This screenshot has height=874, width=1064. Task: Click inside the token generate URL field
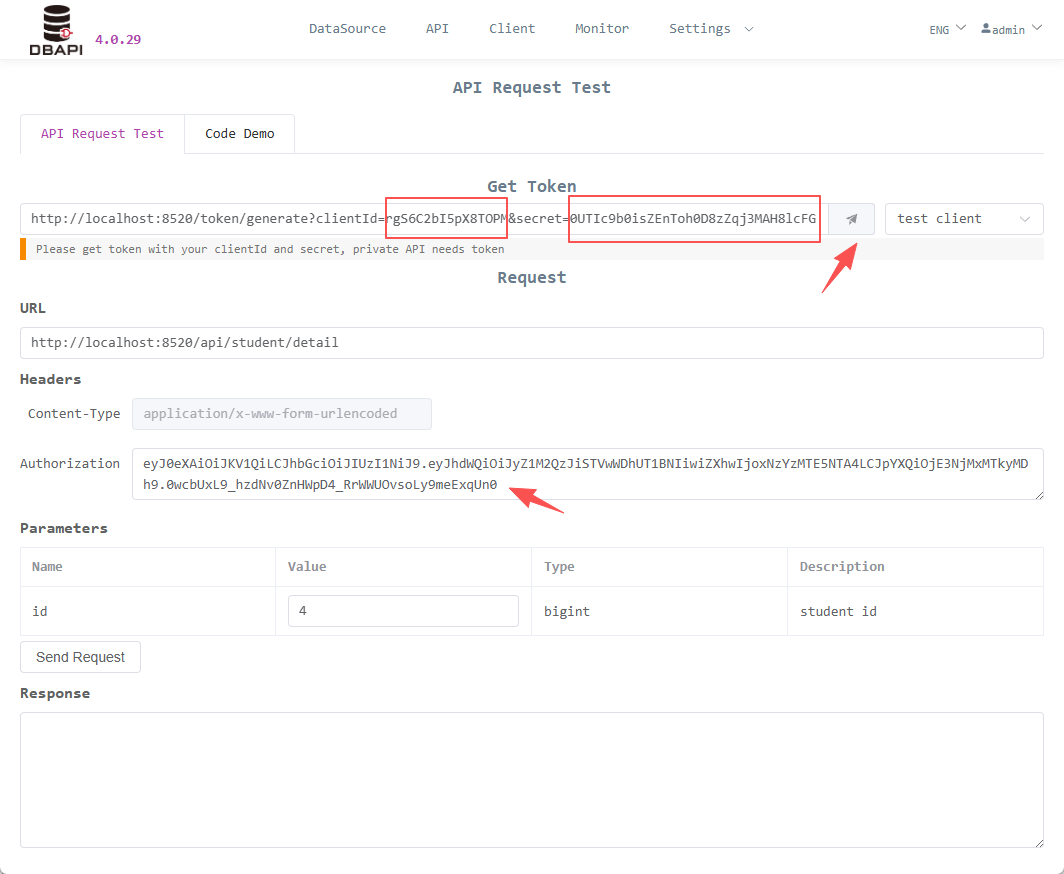coord(200,218)
